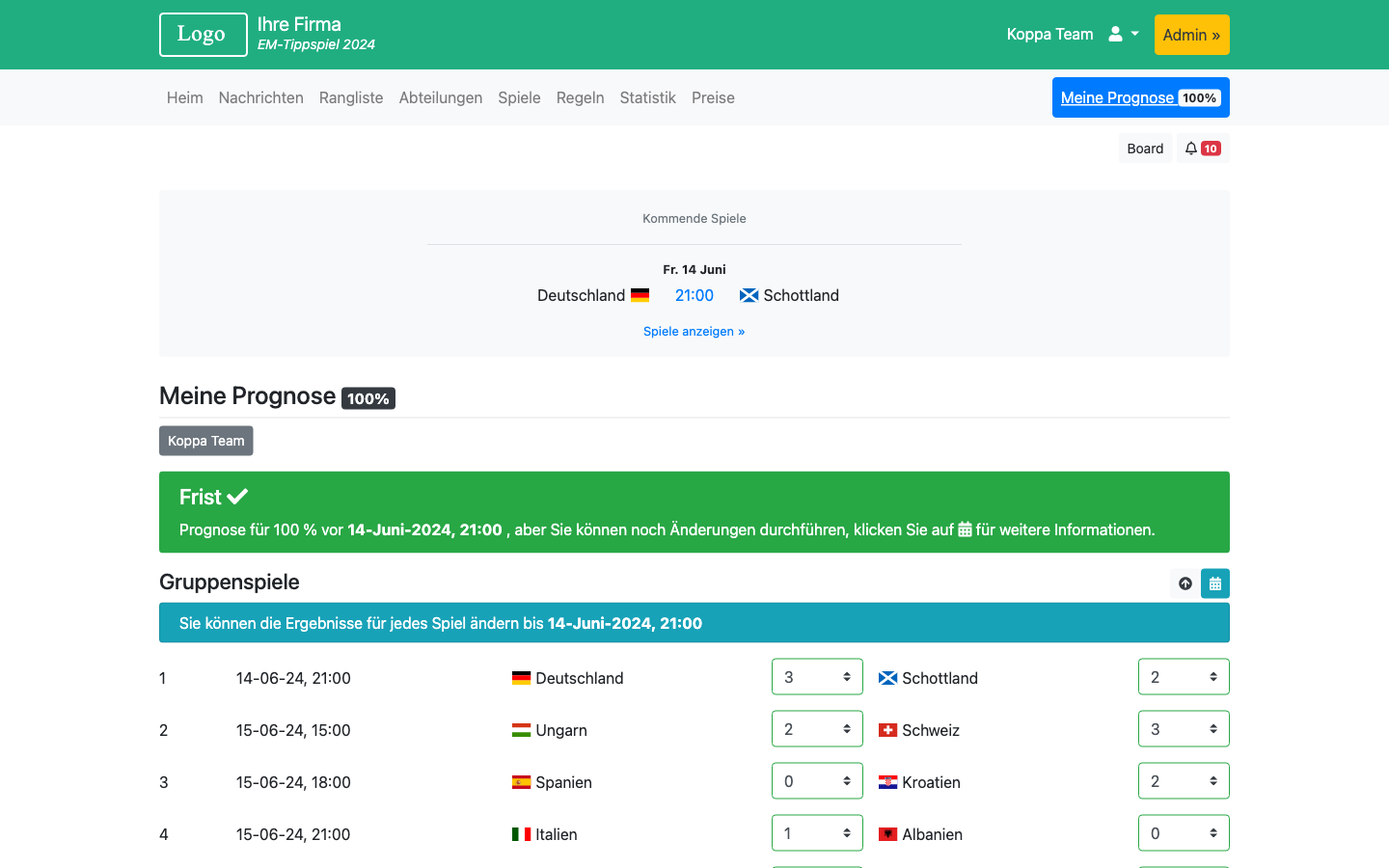Follow the Spiele anzeigen » link
The height and width of the screenshot is (868, 1389).
[x=694, y=331]
